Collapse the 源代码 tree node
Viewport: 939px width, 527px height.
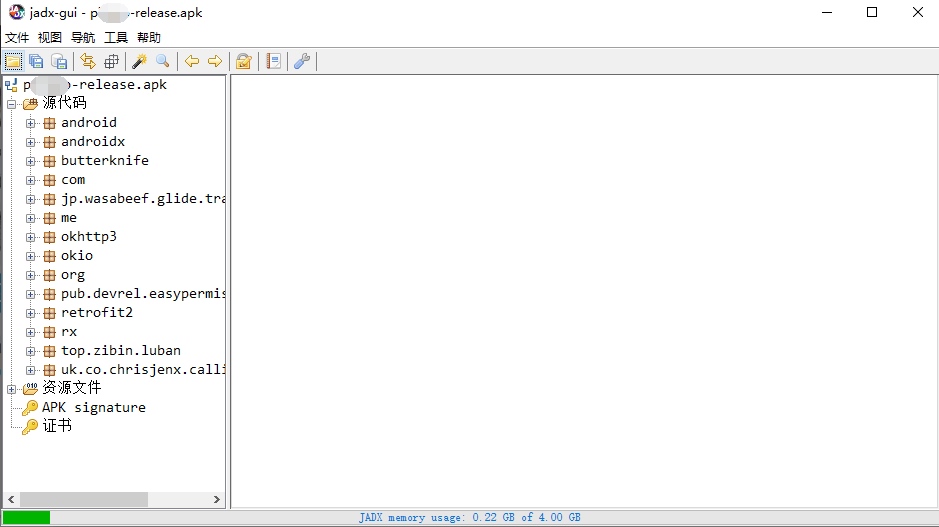[11, 104]
